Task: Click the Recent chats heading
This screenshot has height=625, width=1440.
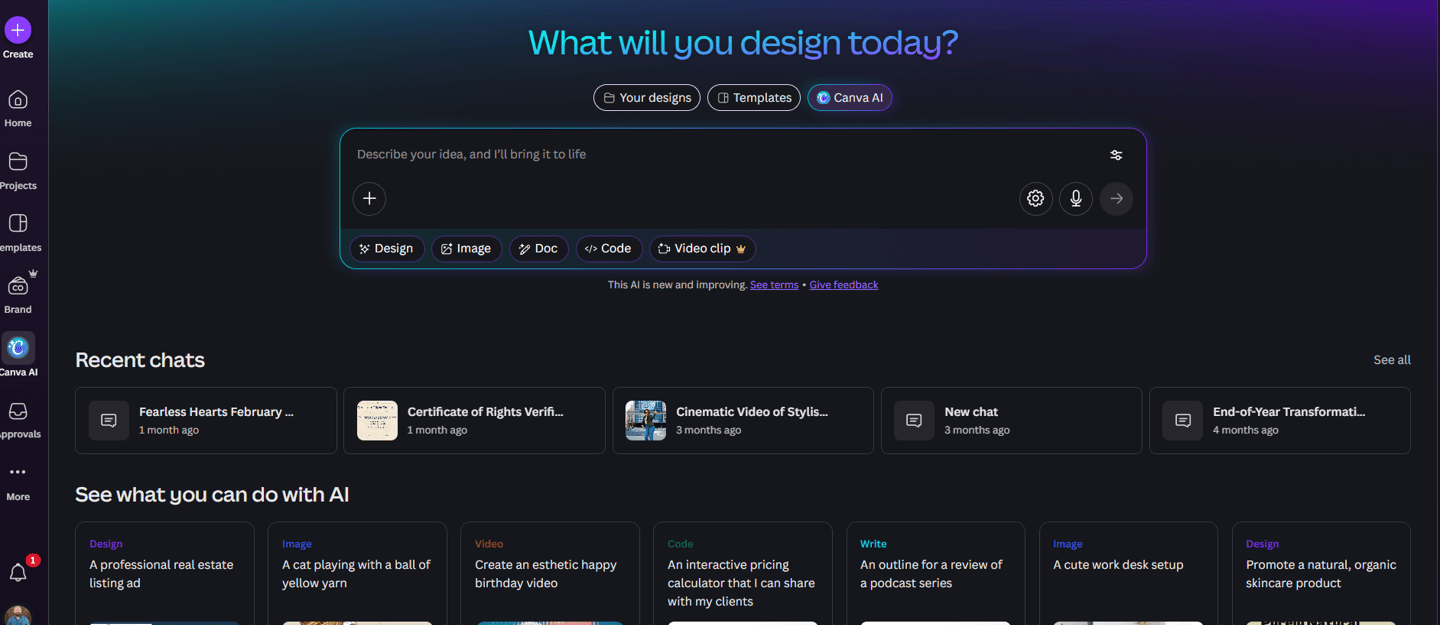Action: tap(140, 360)
